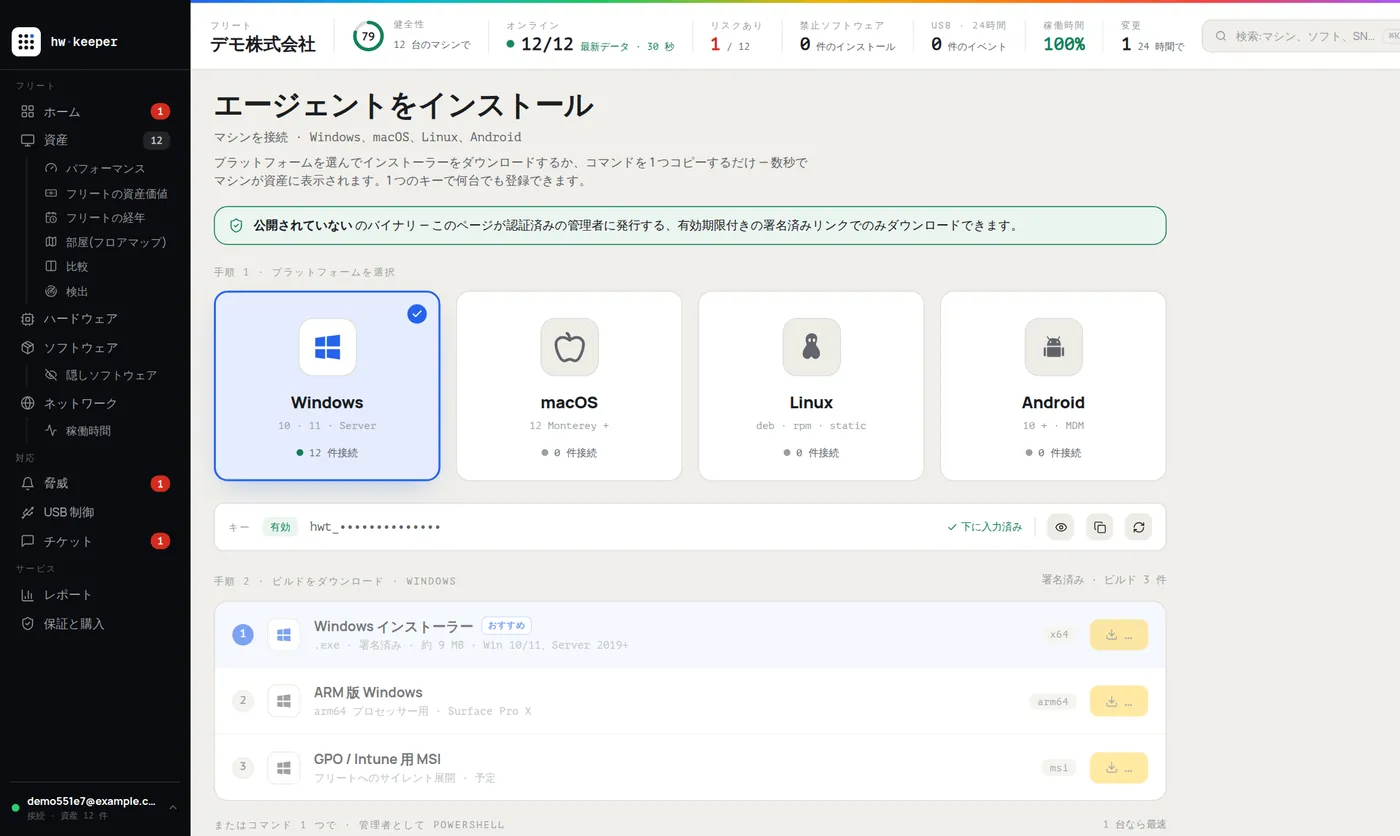Download the ARM 版 Windows arm64 build
Viewport: 1400px width, 836px height.
(x=1119, y=701)
